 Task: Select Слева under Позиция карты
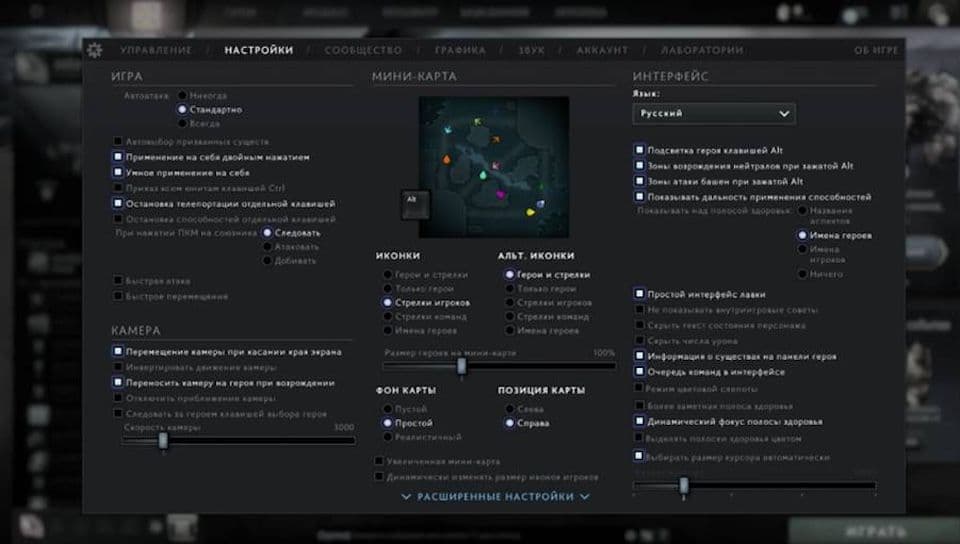[x=510, y=409]
